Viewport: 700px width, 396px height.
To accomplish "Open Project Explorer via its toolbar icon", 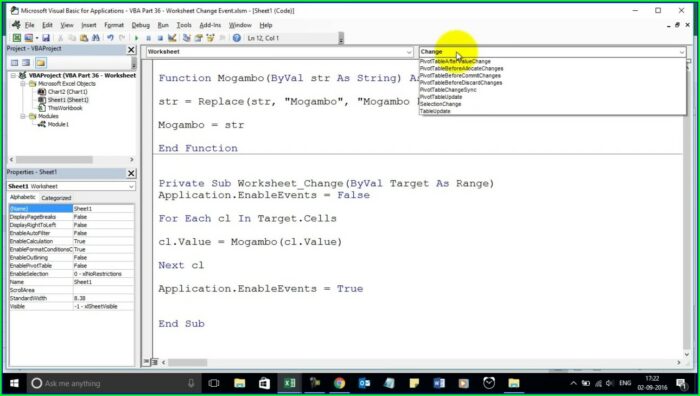I will point(187,38).
